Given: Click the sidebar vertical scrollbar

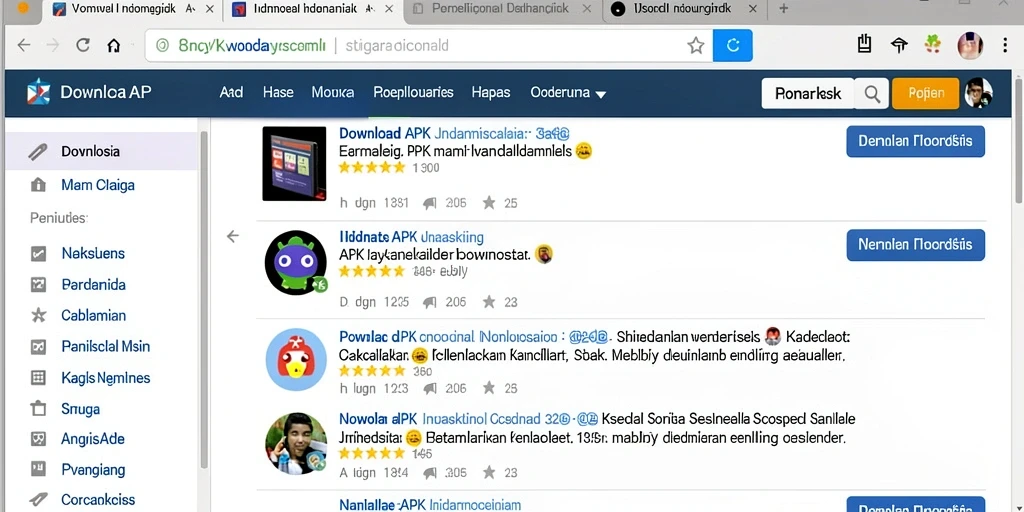Looking at the screenshot, I should click(x=204, y=300).
